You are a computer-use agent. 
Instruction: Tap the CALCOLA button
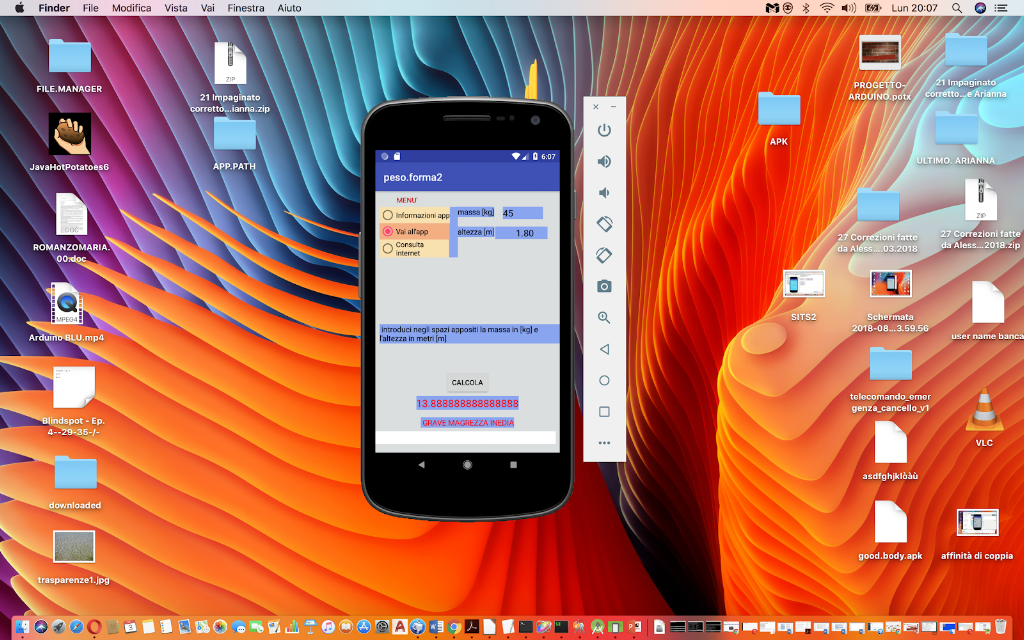[467, 383]
